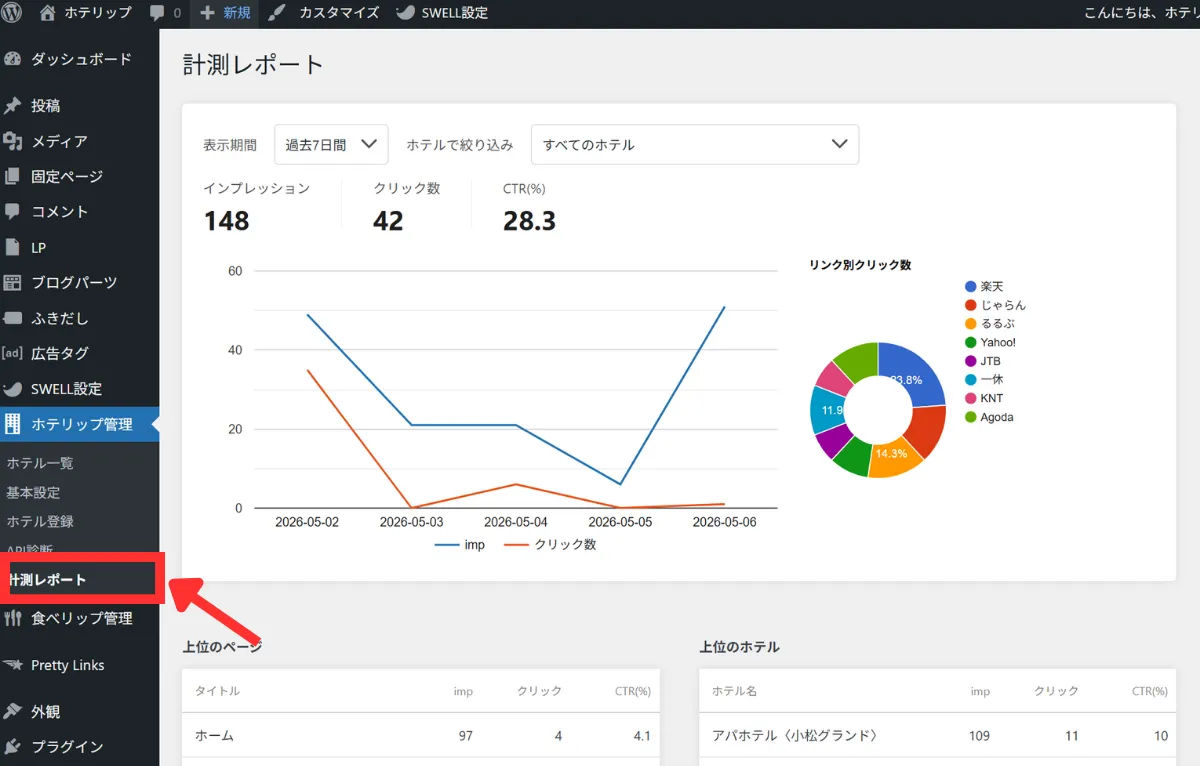Open the ホテリップ site home icon

(x=47, y=13)
